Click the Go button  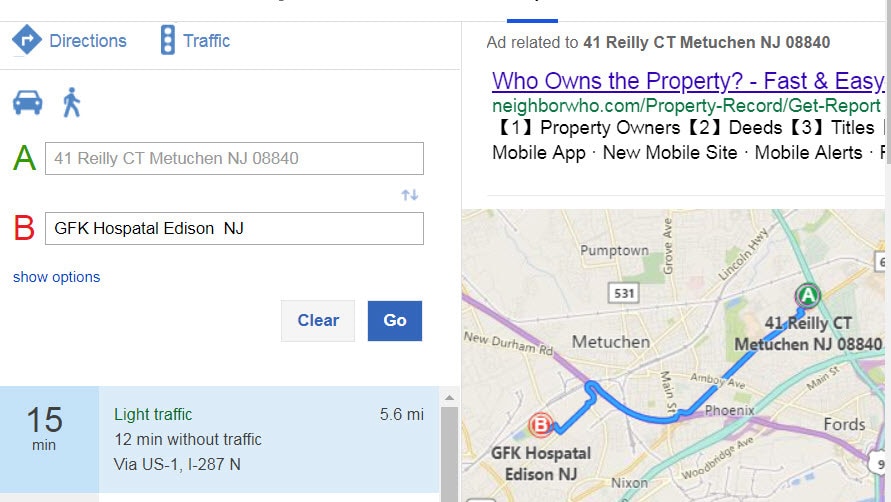[x=395, y=321]
